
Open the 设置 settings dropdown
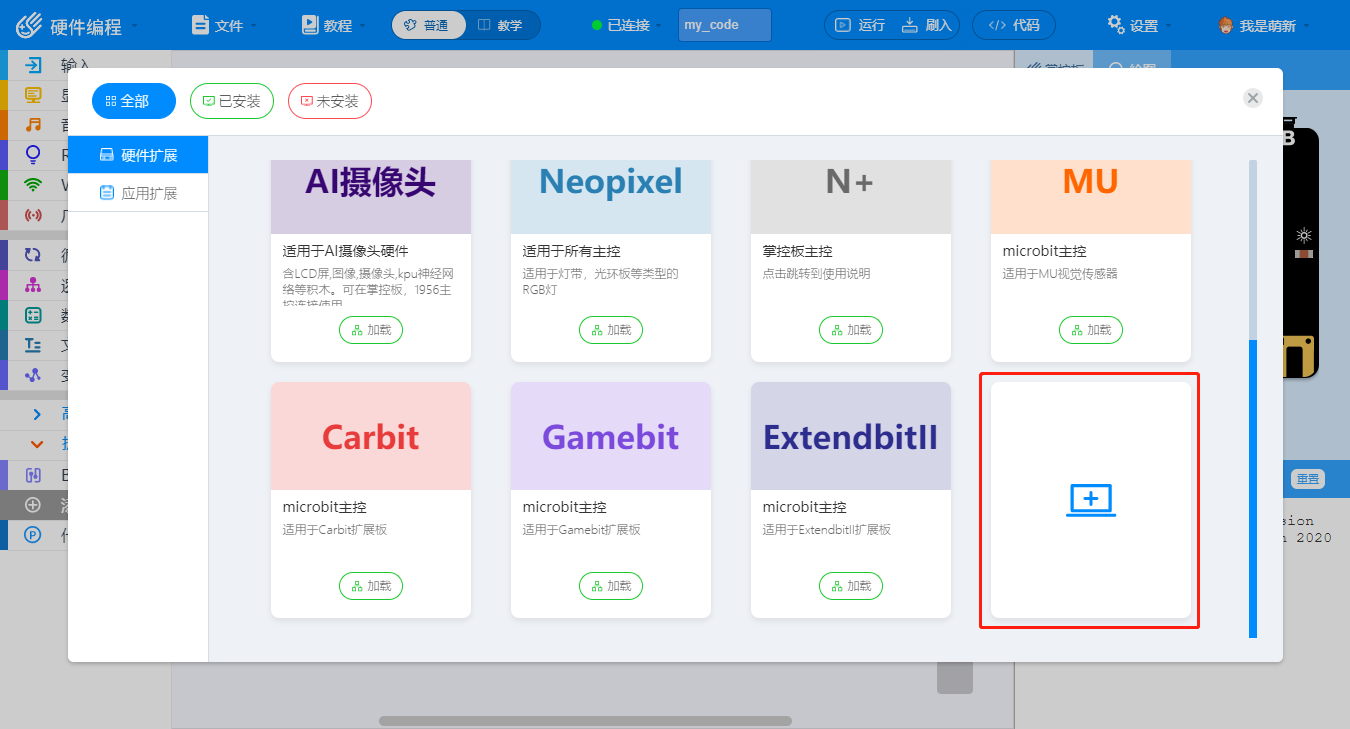(1140, 25)
